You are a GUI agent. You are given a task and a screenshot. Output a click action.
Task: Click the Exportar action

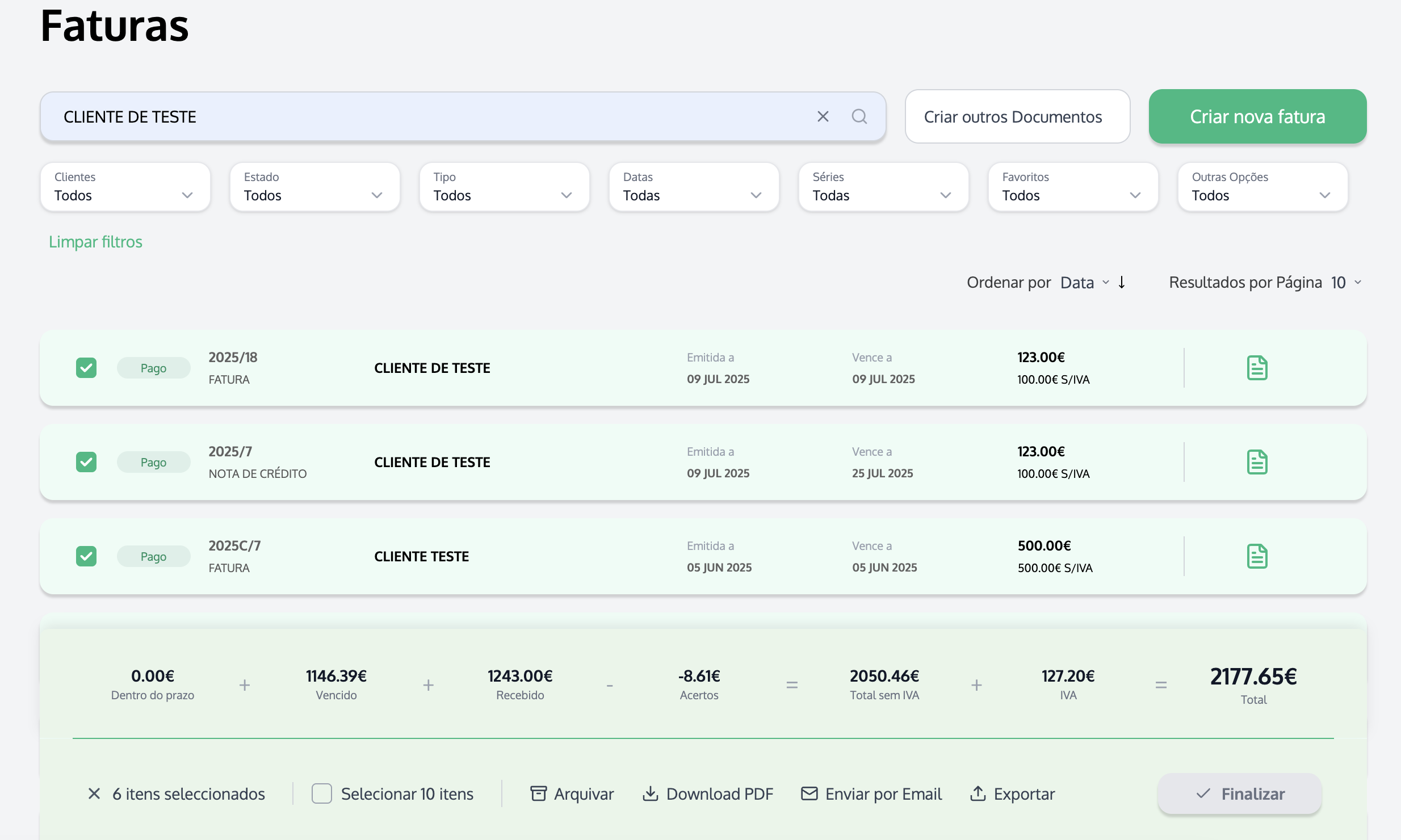click(1012, 793)
